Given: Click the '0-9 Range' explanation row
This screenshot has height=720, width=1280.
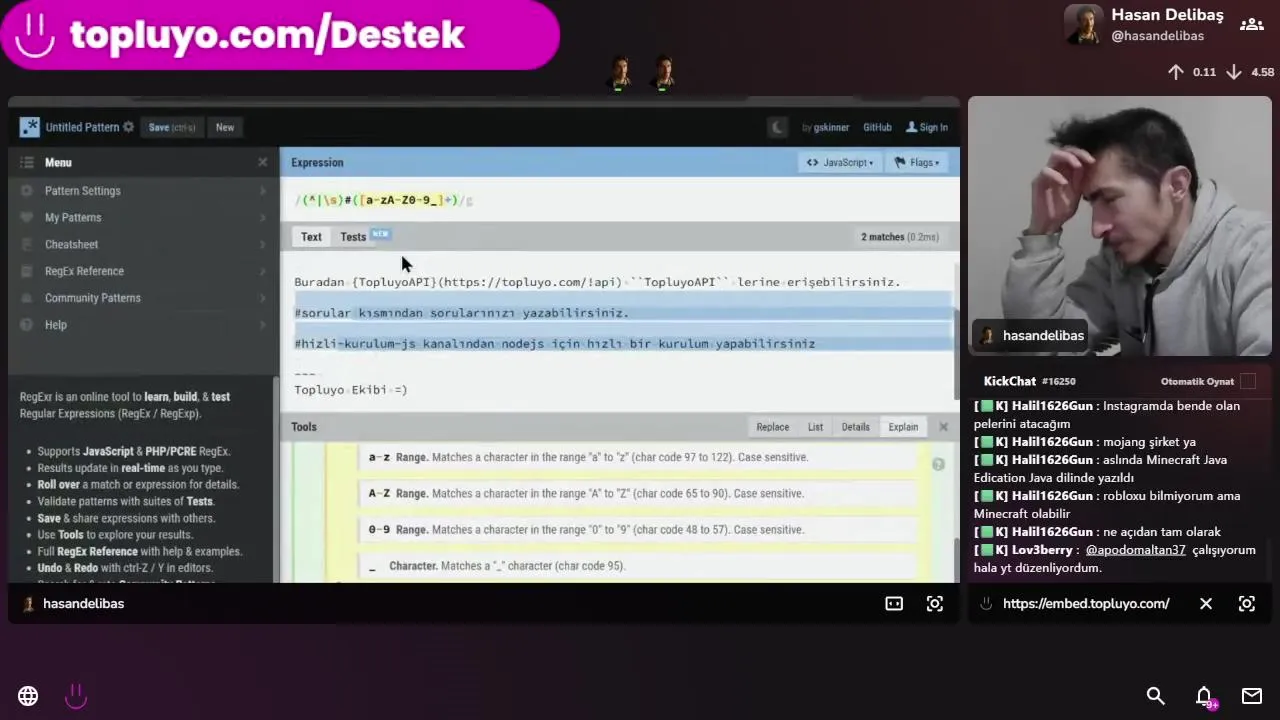Looking at the screenshot, I should [637, 530].
